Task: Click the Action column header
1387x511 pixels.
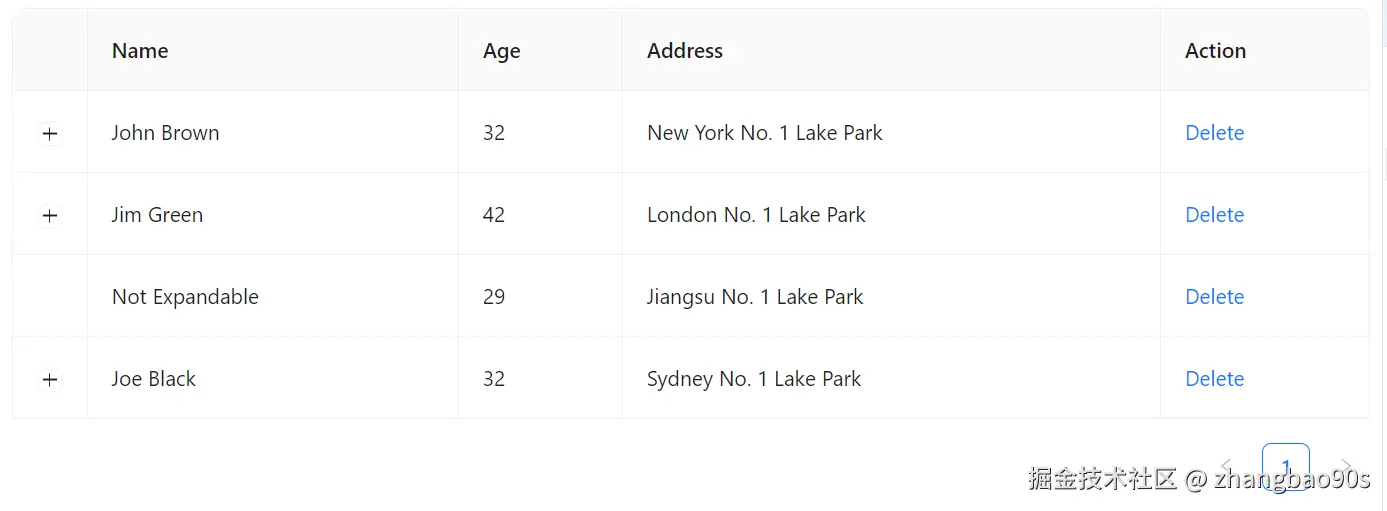Action: (1215, 51)
